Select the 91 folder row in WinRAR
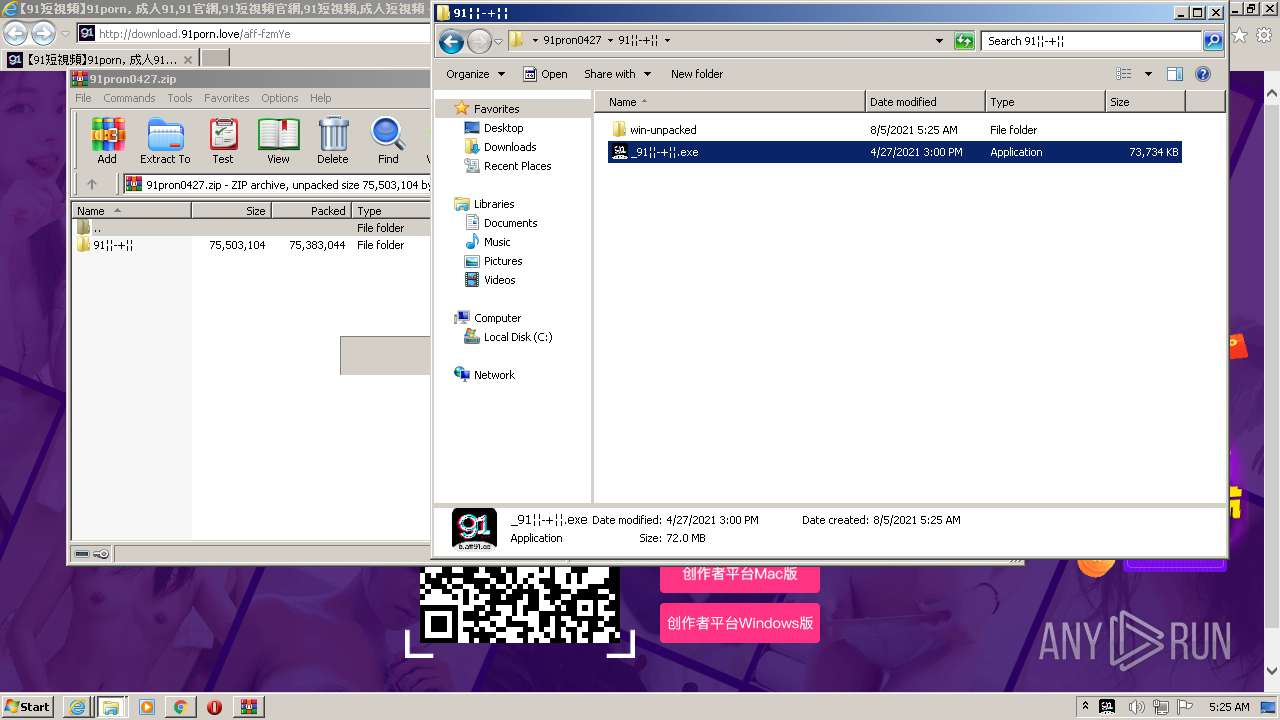 [x=250, y=245]
